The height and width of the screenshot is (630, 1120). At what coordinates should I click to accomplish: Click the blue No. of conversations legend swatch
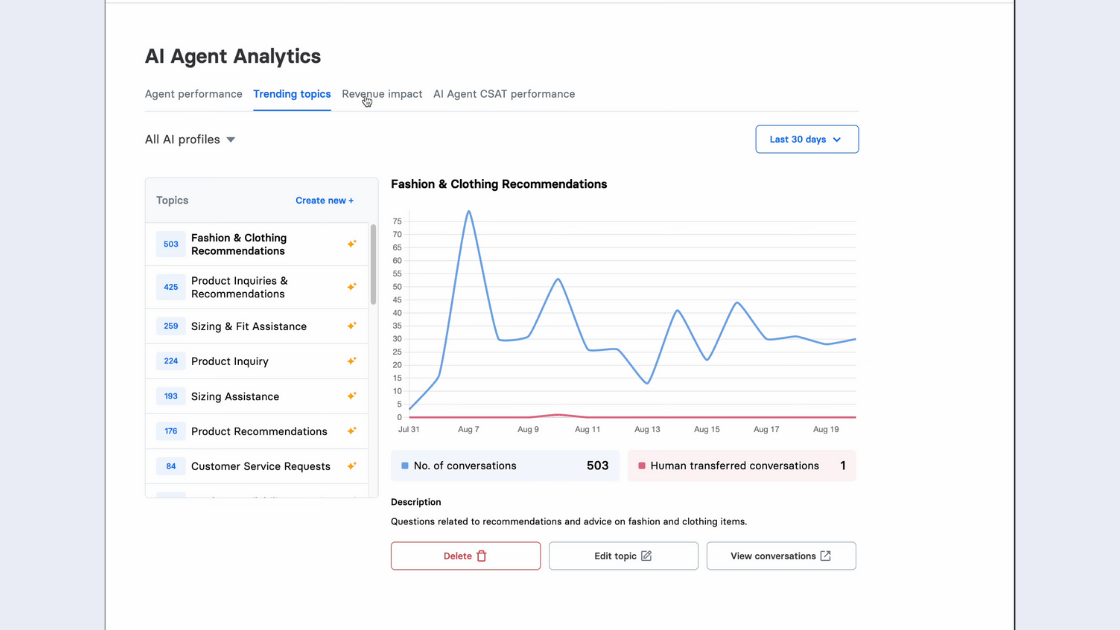tap(405, 466)
